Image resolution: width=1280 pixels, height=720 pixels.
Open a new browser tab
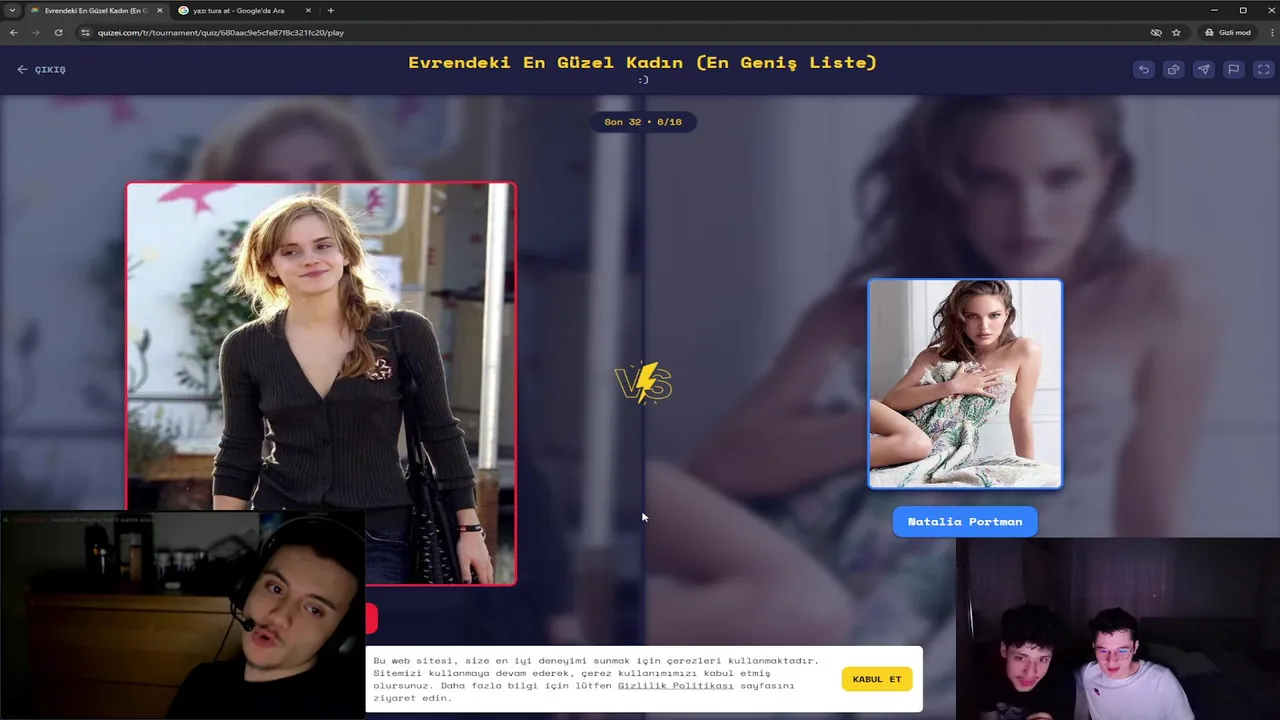331,10
